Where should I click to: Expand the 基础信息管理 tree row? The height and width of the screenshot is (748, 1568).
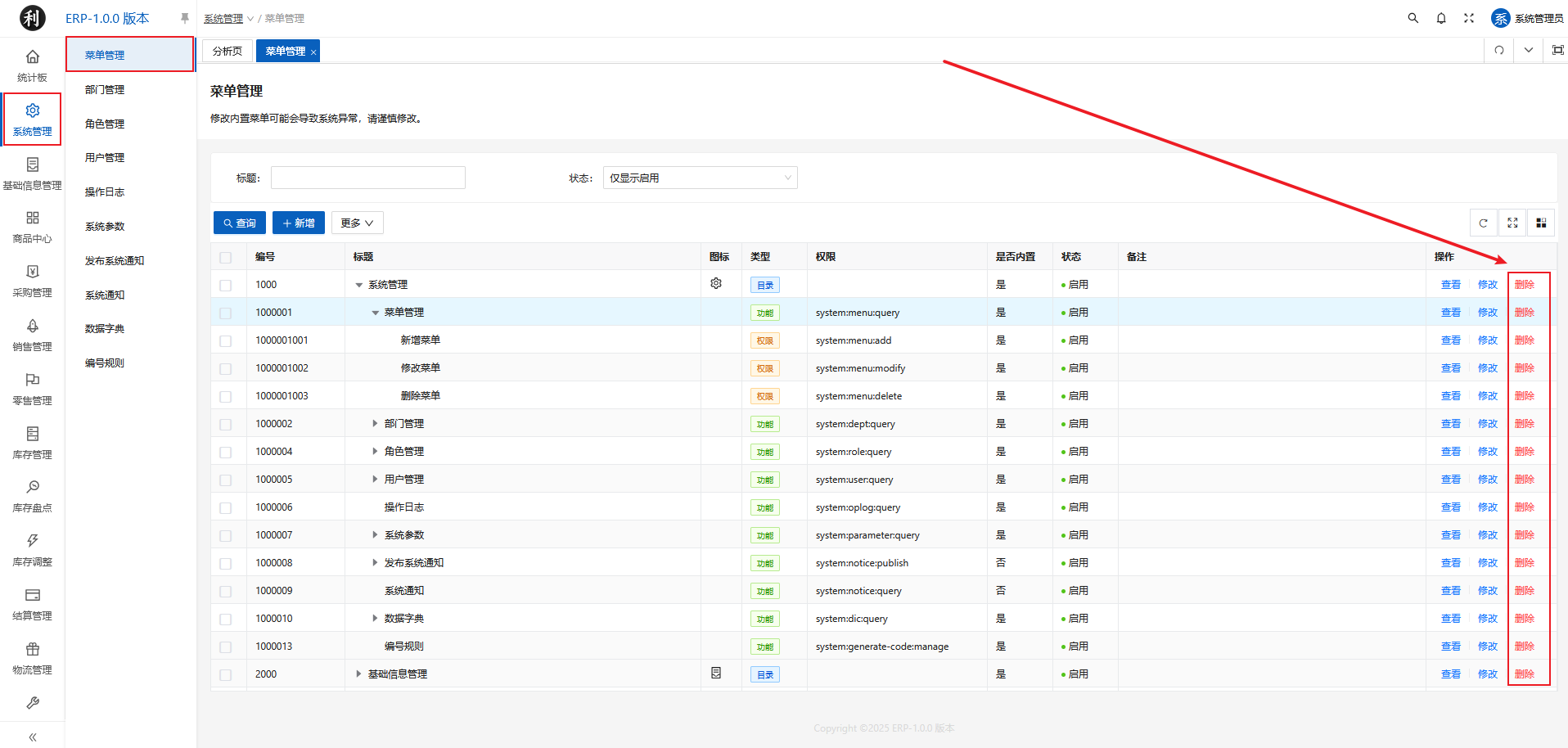358,674
